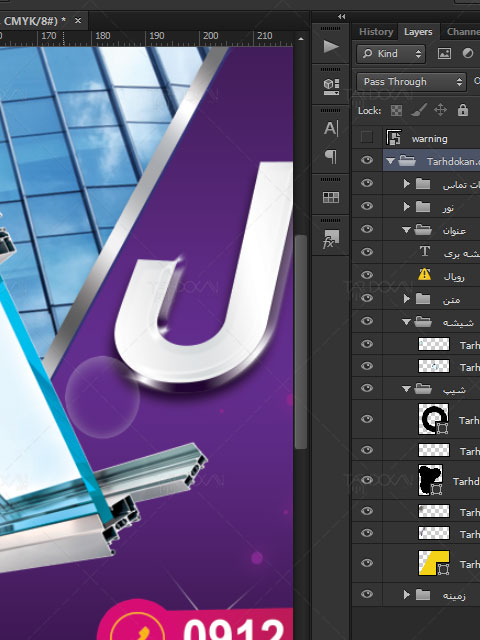480x640 pixels.
Task: Collapse the شیشه layer group
Action: (x=406, y=322)
